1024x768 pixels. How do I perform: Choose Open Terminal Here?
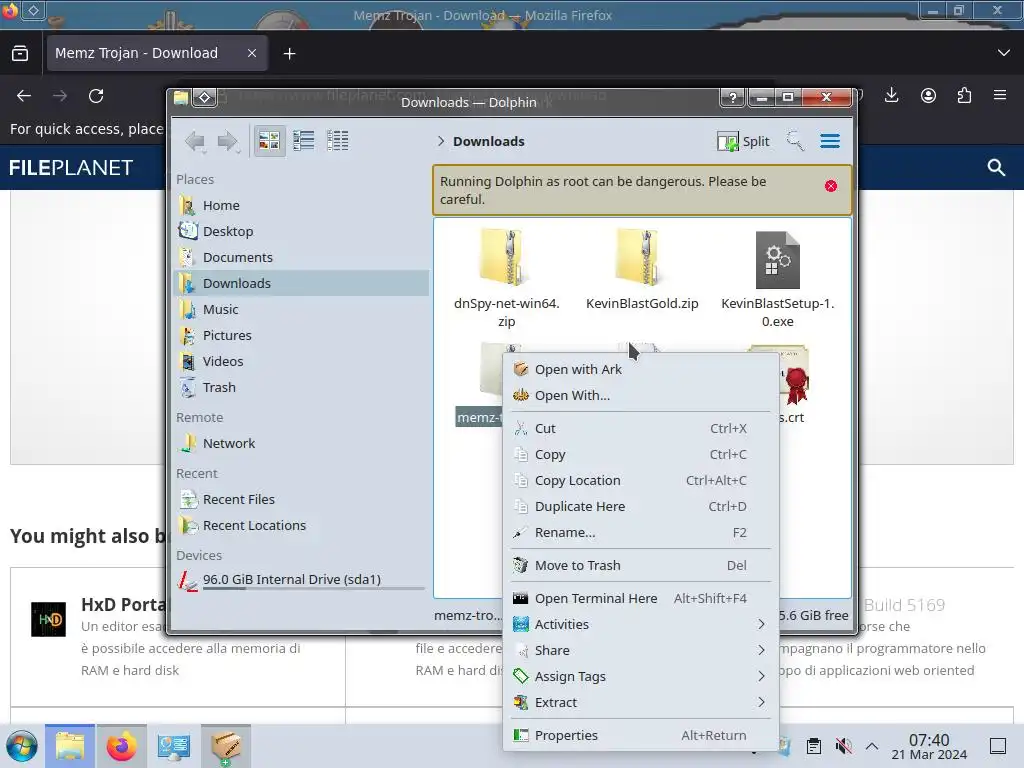click(x=640, y=598)
